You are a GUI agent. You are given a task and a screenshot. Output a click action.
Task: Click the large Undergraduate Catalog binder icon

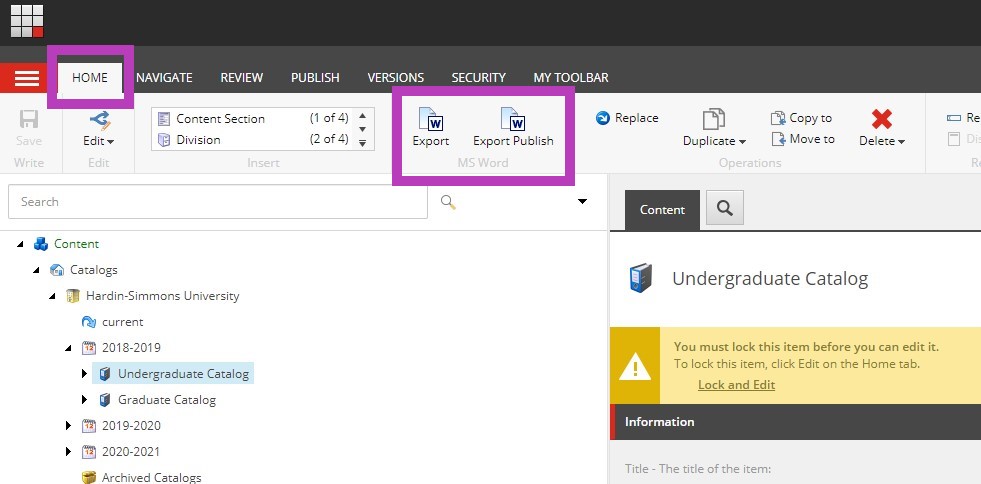coord(641,278)
